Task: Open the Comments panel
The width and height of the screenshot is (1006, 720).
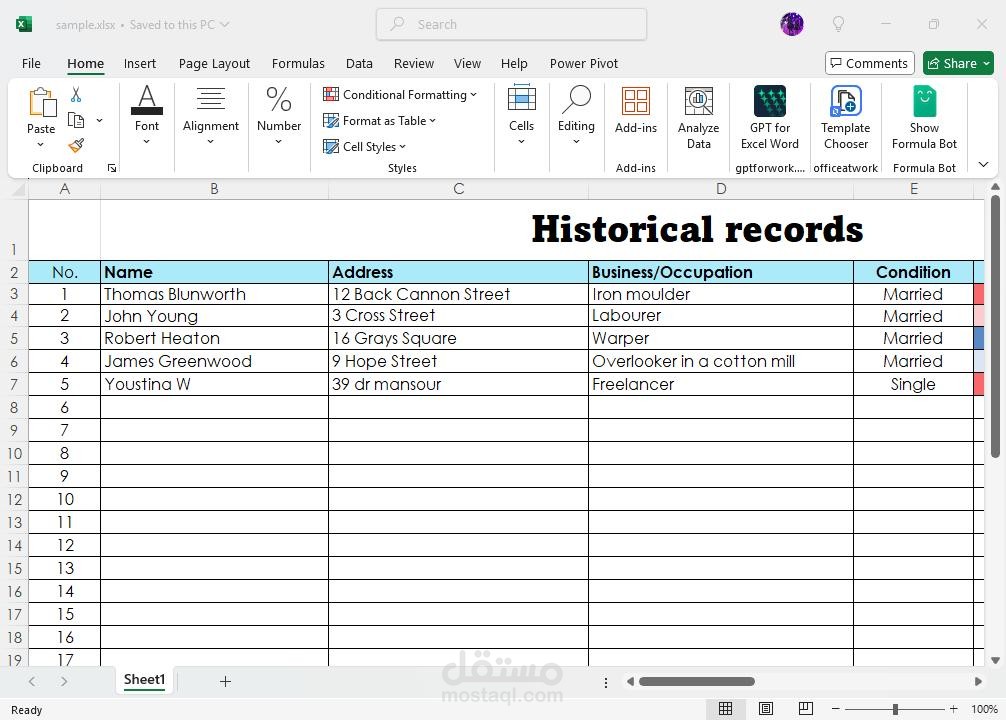Action: pos(869,62)
